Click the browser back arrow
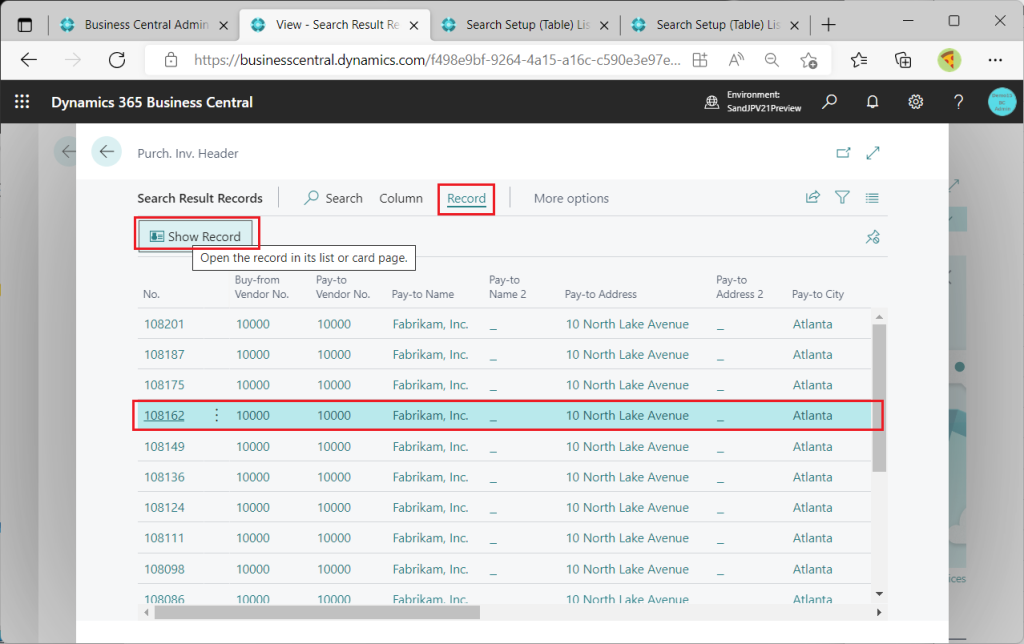The image size is (1024, 644). point(29,60)
